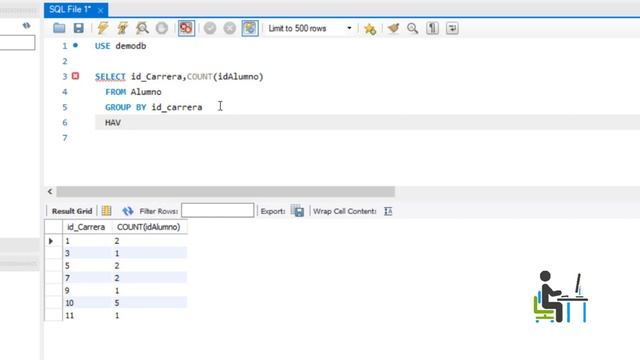
Task: Commit the transaction checkmark icon
Action: (x=210, y=28)
